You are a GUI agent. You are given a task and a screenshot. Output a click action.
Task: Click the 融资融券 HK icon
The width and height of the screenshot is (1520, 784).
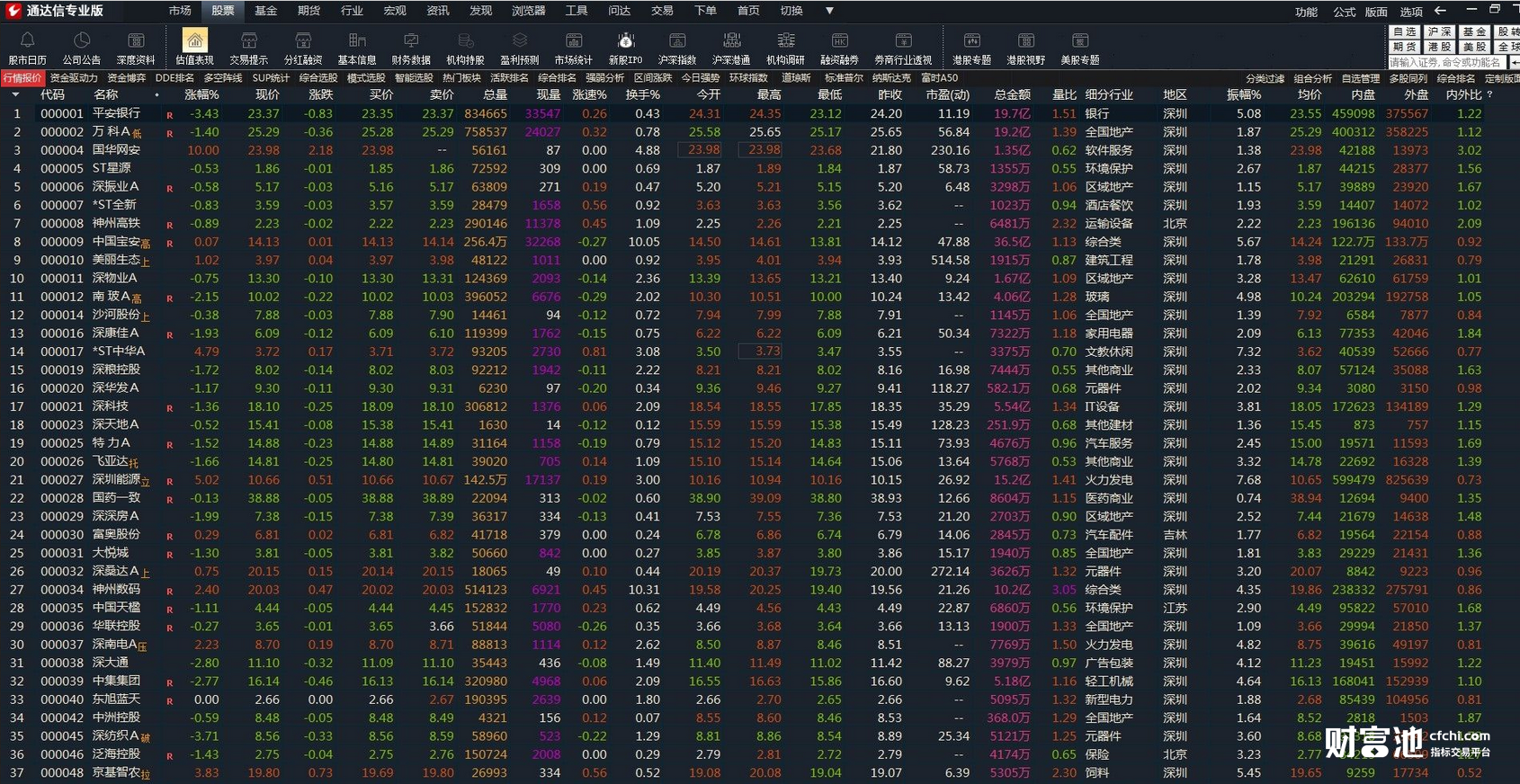point(839,40)
